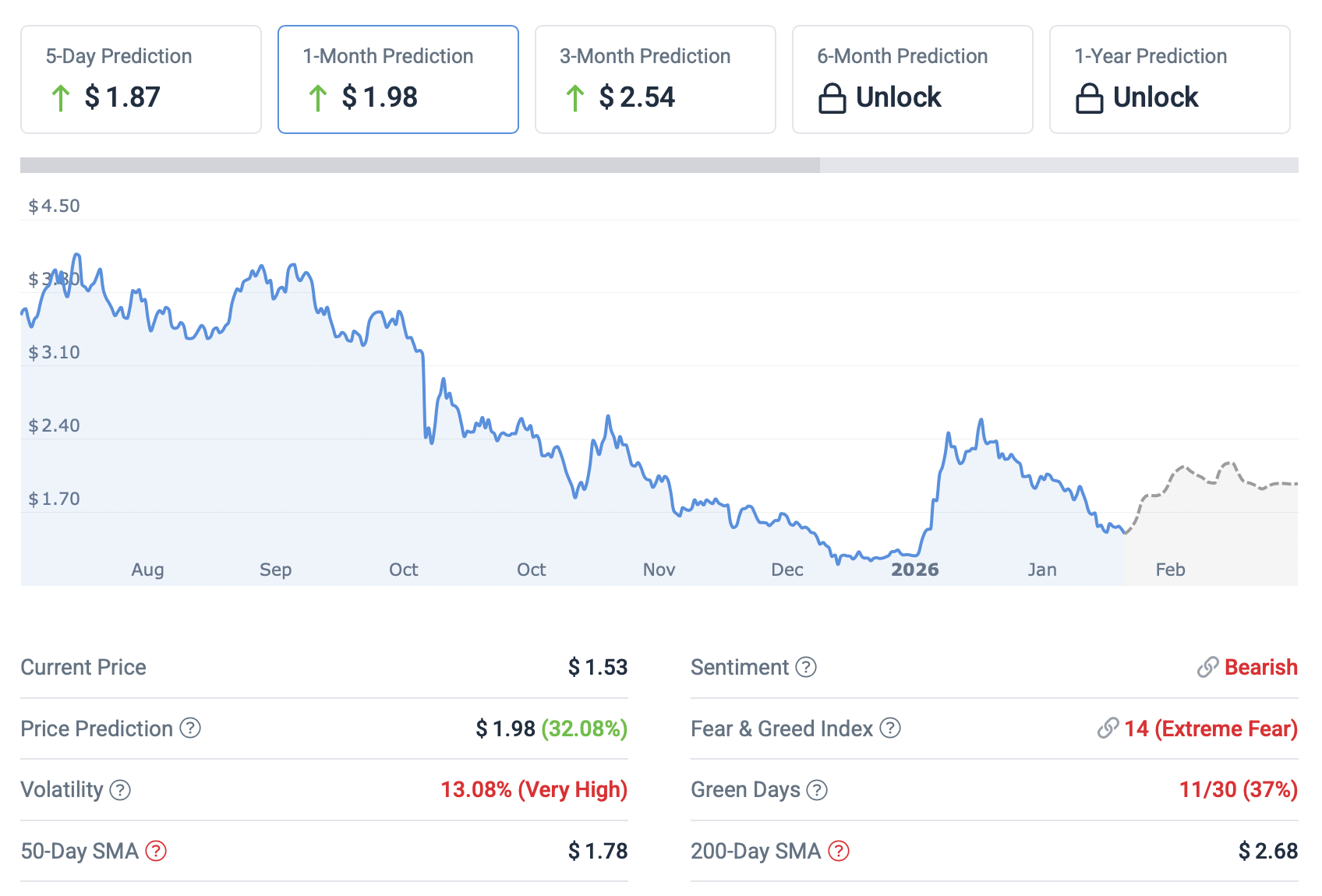Open the 3-Month Prediction tab
Image resolution: width=1322 pixels, height=896 pixels.
[x=656, y=79]
